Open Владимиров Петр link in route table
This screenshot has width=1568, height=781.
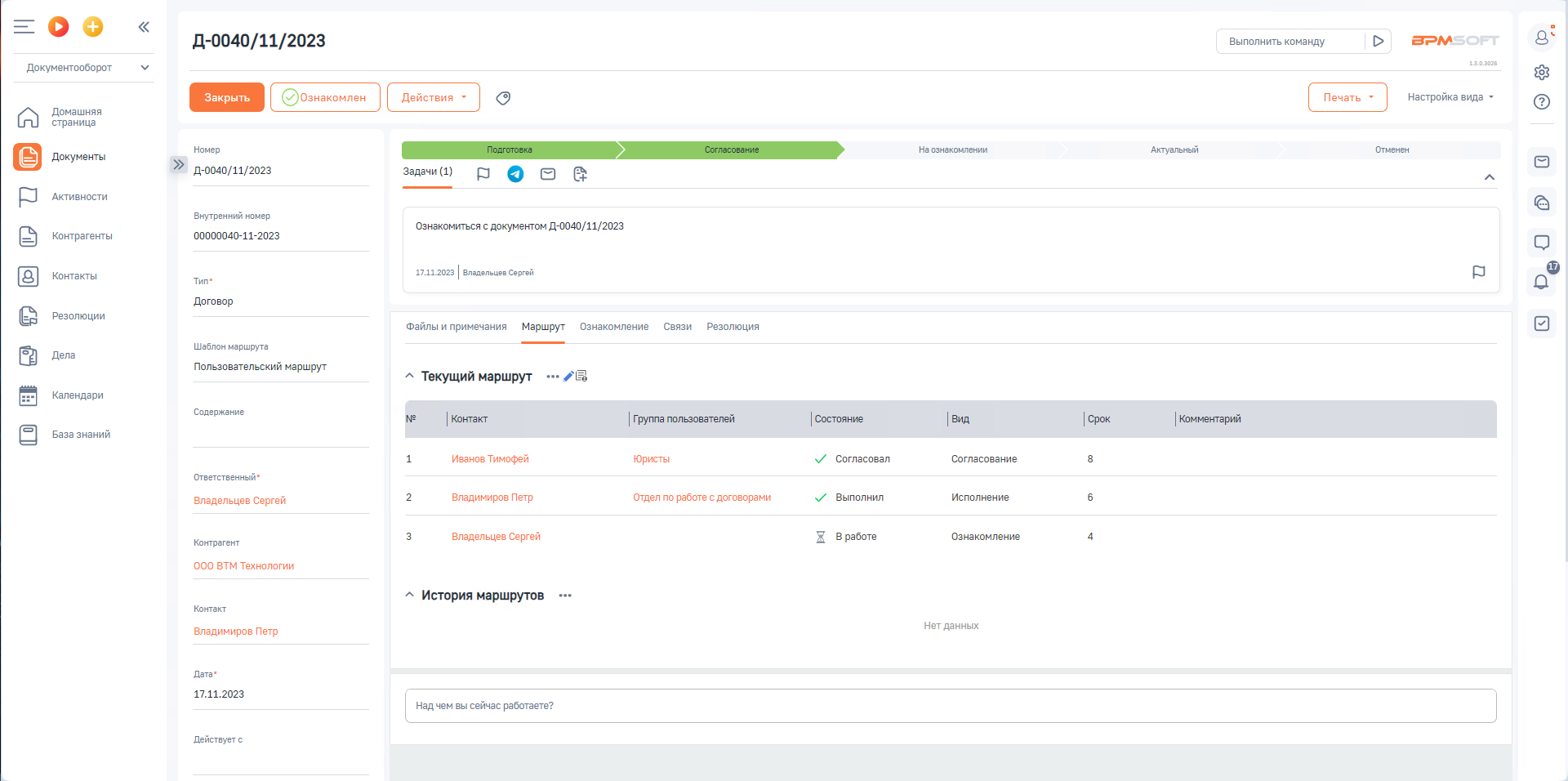[492, 498]
